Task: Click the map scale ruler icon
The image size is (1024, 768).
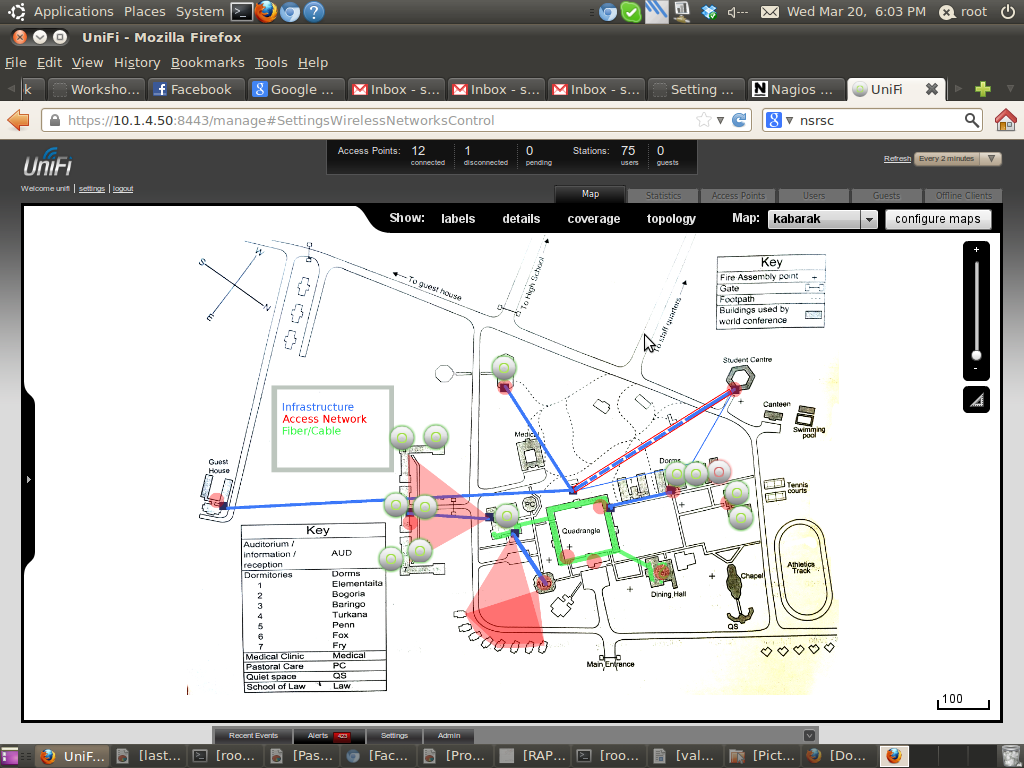Action: pyautogui.click(x=976, y=399)
